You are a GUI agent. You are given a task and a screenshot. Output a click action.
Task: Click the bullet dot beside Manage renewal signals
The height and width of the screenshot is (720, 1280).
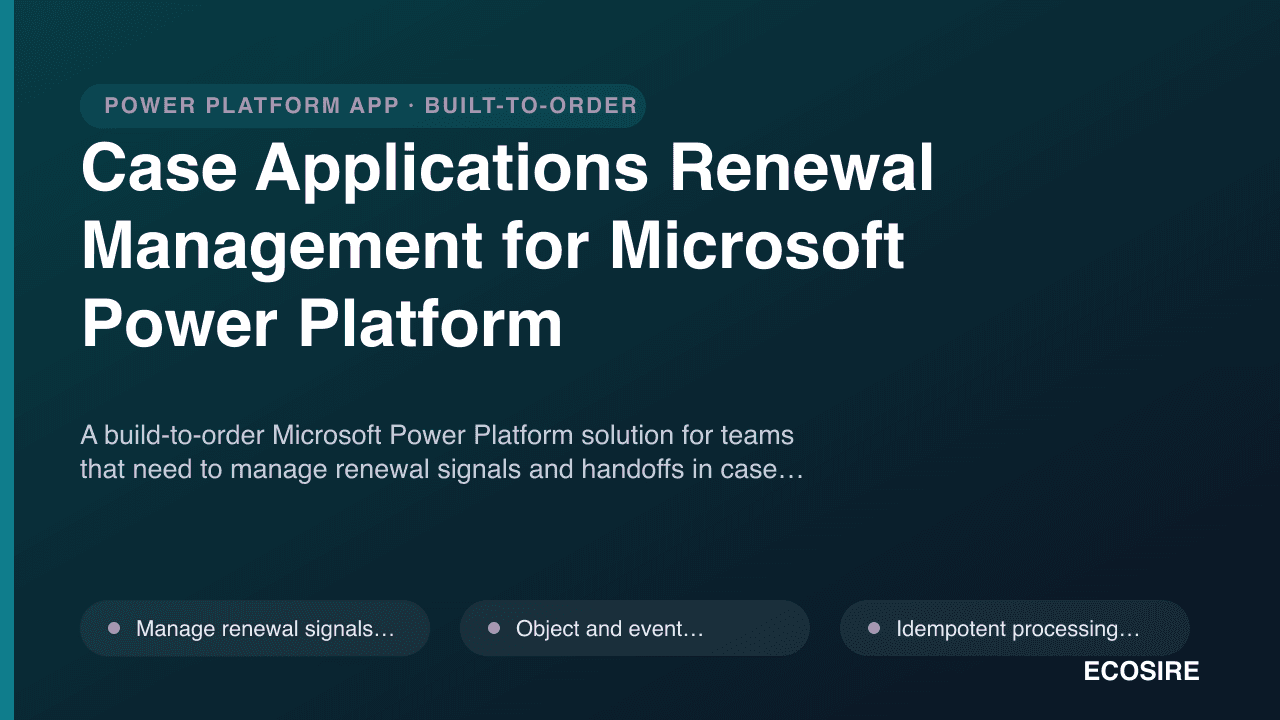click(x=114, y=628)
